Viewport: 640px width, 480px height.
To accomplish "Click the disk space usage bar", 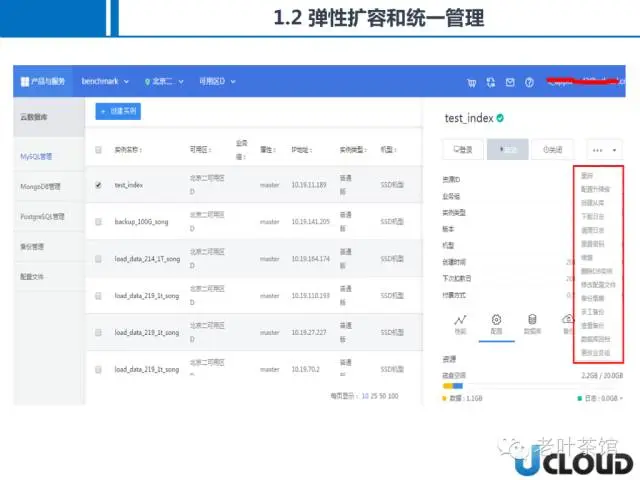I will click(x=532, y=386).
